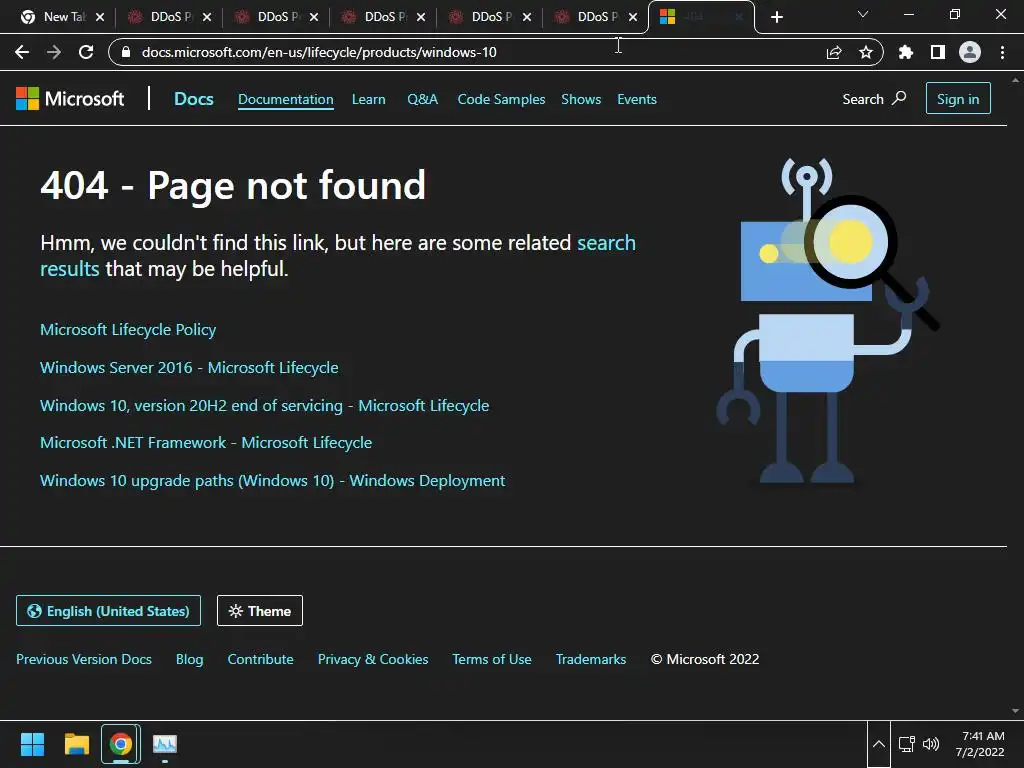Open Chrome profile avatar
The image size is (1024, 768).
coord(970,52)
